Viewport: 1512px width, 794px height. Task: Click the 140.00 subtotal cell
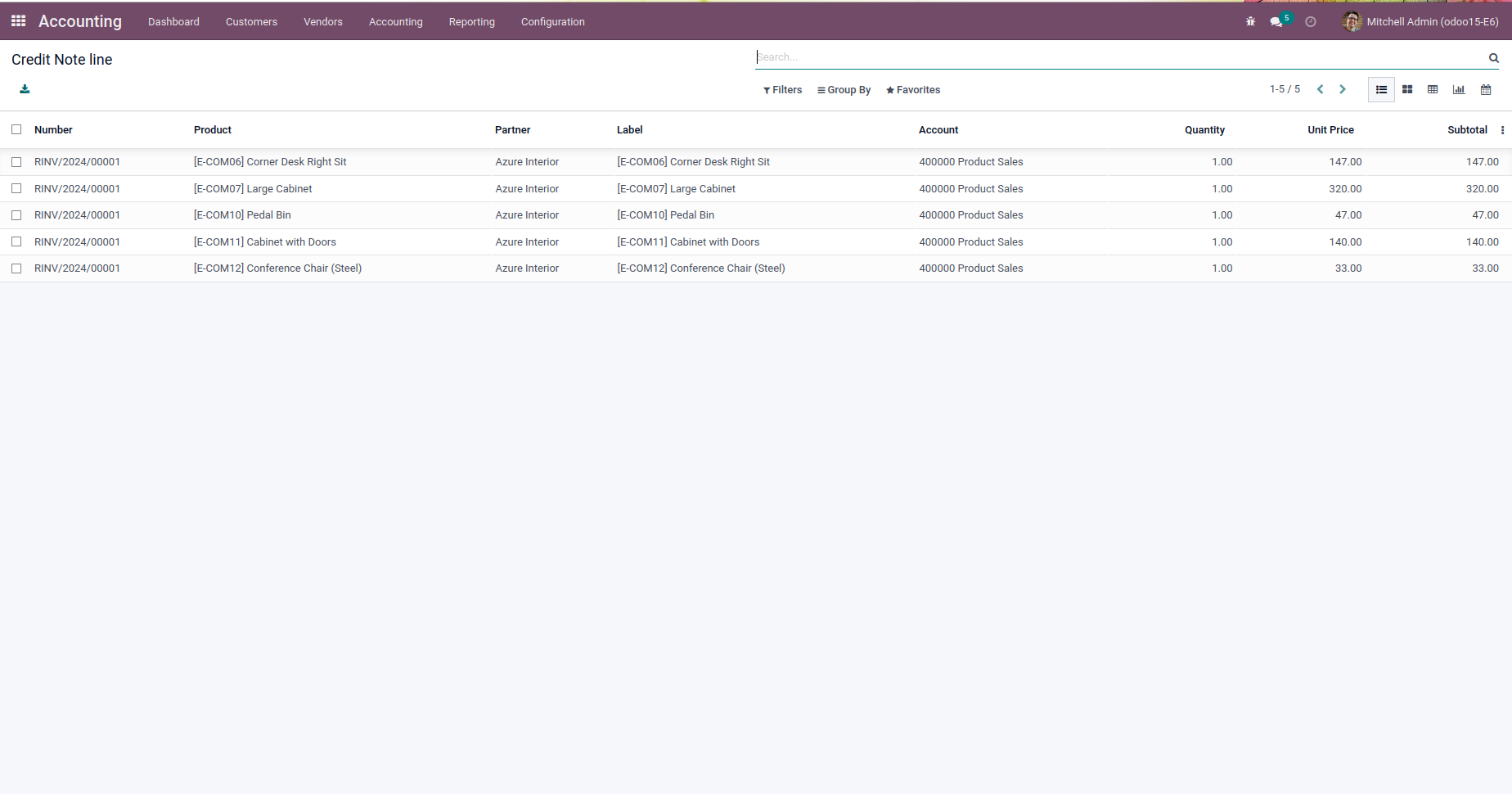click(1482, 242)
